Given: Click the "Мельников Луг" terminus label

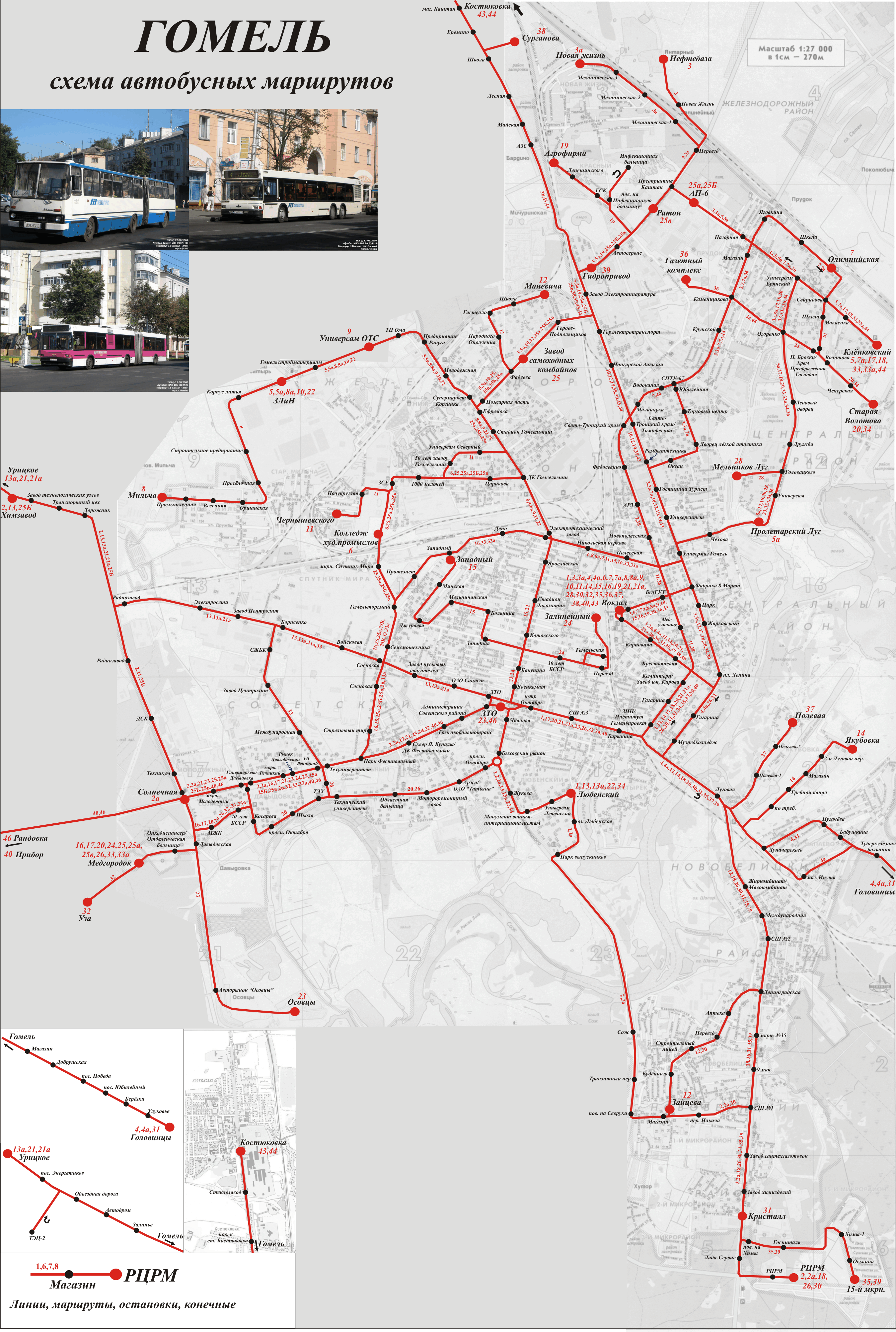Looking at the screenshot, I should pyautogui.click(x=740, y=467).
